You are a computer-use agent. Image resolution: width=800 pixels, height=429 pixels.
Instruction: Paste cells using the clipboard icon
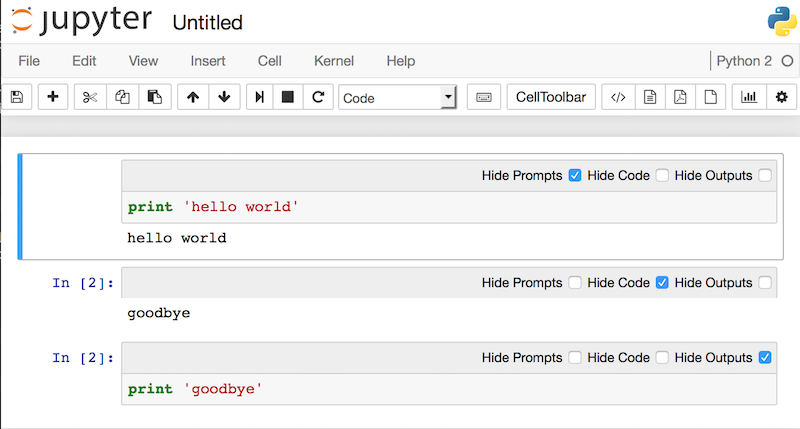click(x=154, y=97)
